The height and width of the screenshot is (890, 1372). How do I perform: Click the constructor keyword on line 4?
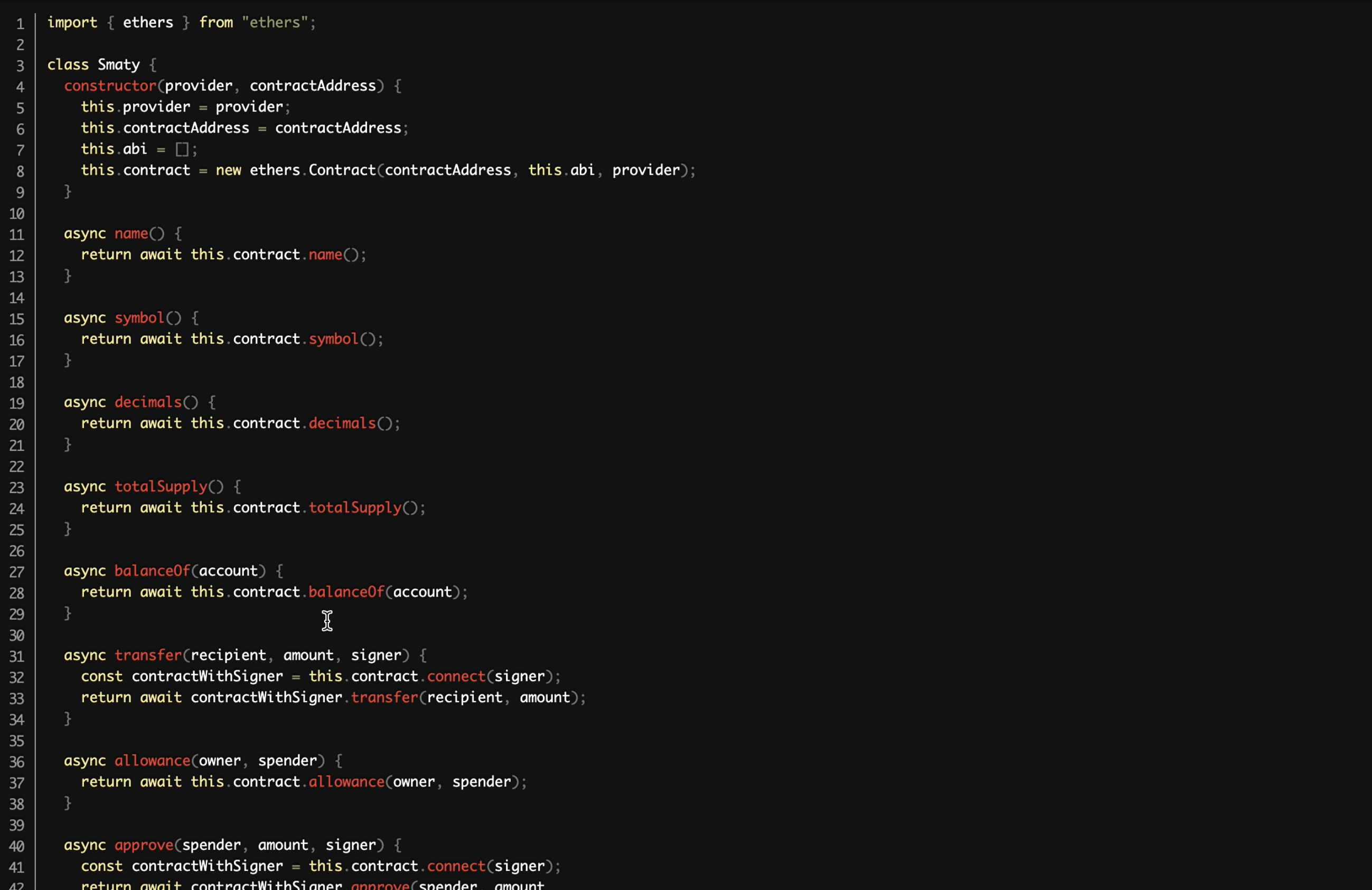click(110, 86)
